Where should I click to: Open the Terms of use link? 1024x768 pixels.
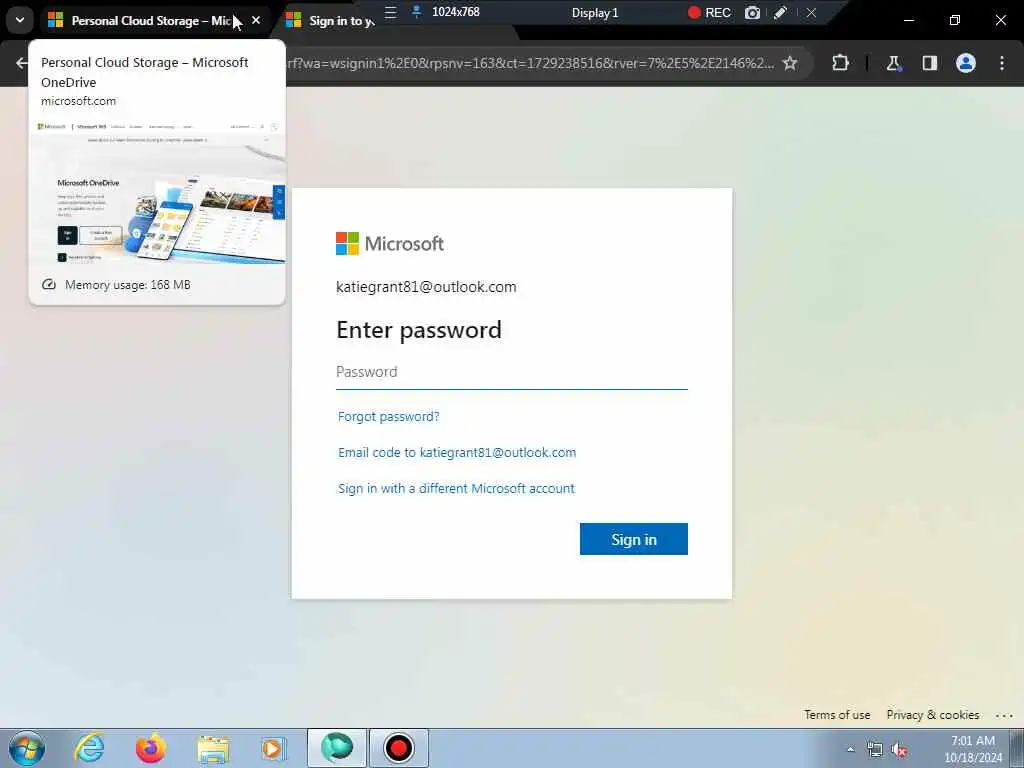pos(837,714)
